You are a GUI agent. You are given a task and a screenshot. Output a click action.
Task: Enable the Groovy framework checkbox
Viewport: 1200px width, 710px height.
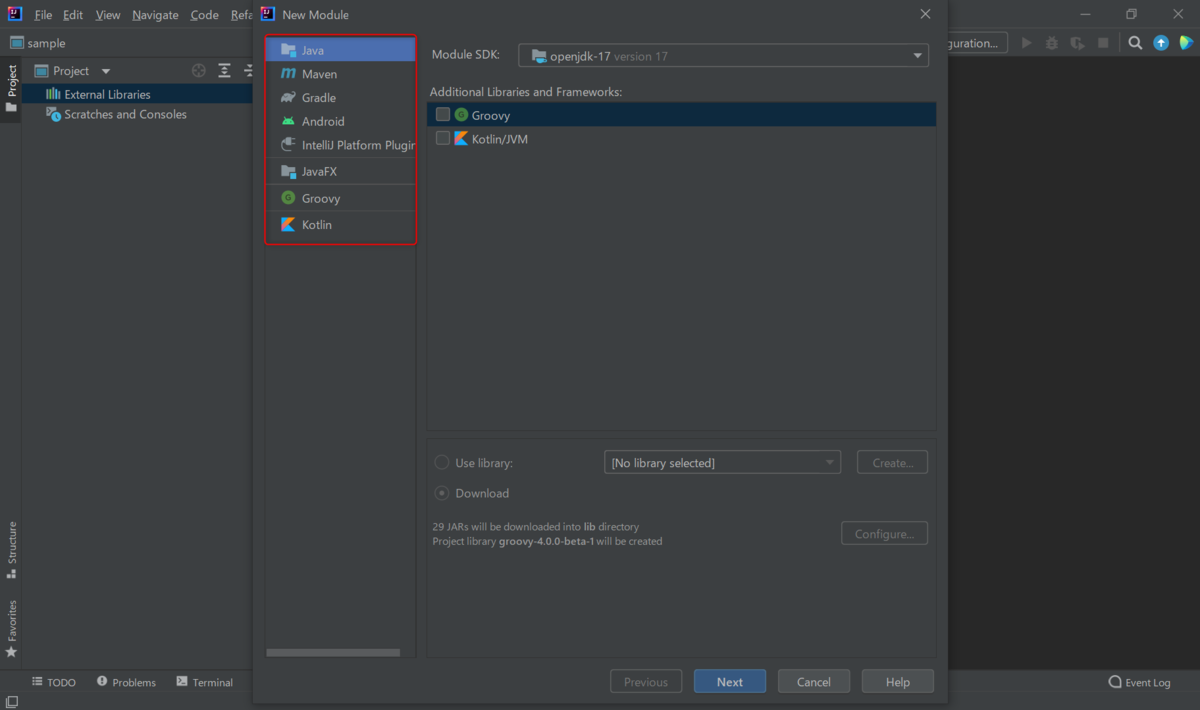point(443,115)
